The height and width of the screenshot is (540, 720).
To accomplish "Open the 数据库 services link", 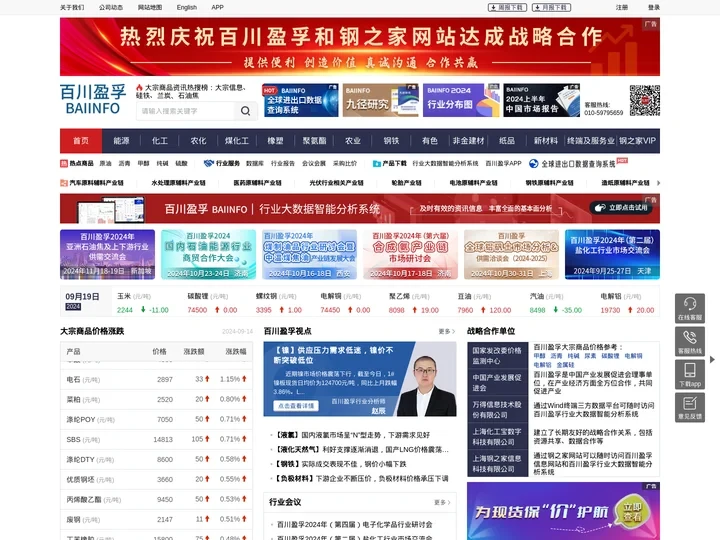I will click(x=255, y=163).
